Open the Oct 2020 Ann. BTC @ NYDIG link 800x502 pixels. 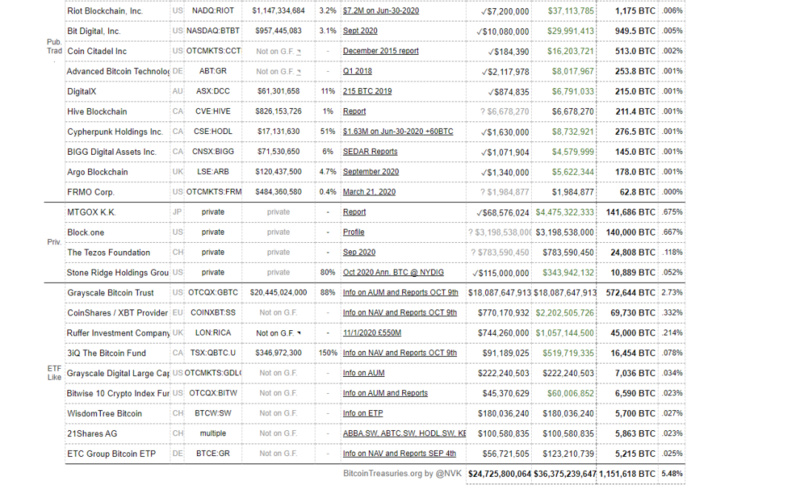(x=393, y=272)
